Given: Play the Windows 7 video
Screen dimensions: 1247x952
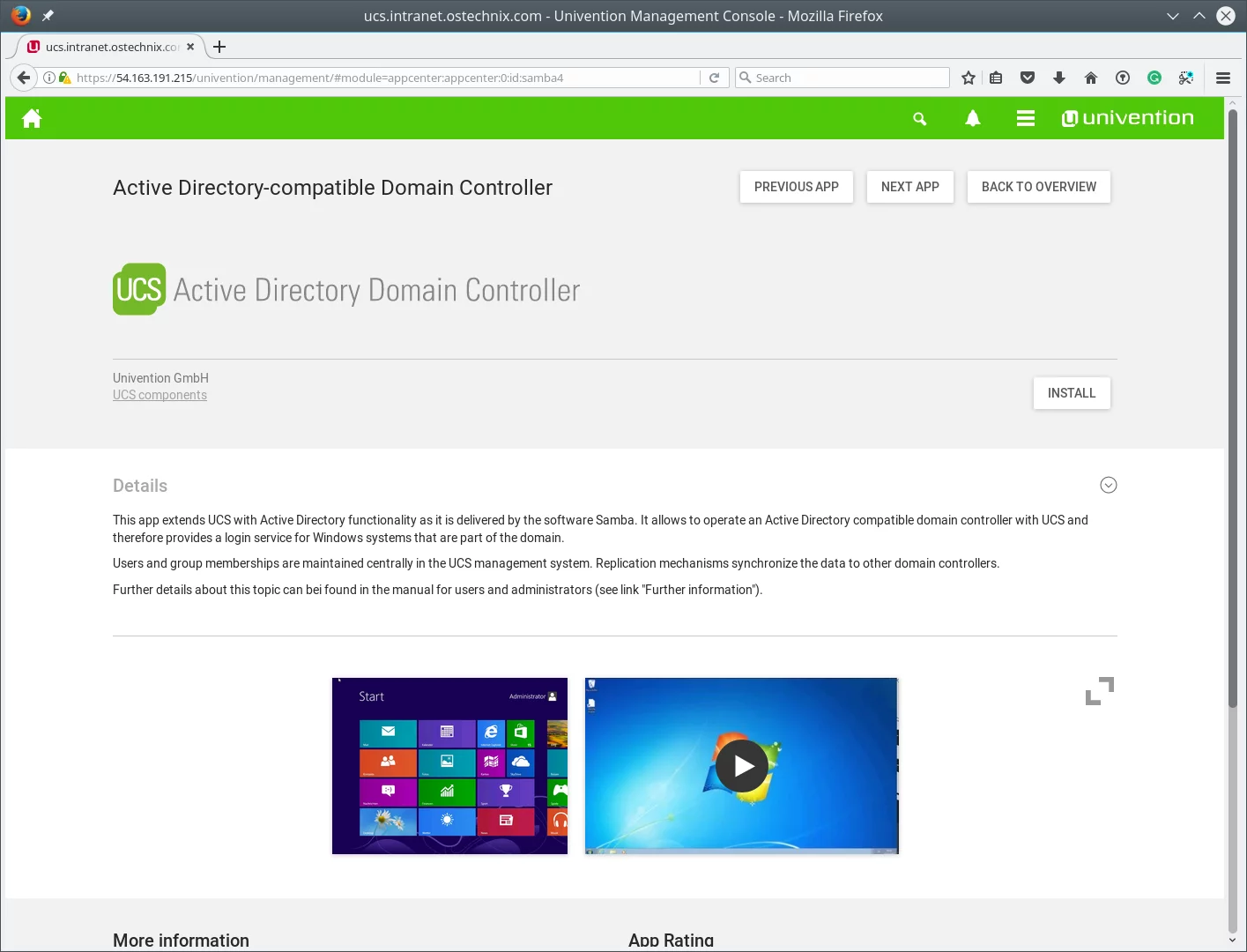Looking at the screenshot, I should click(742, 766).
